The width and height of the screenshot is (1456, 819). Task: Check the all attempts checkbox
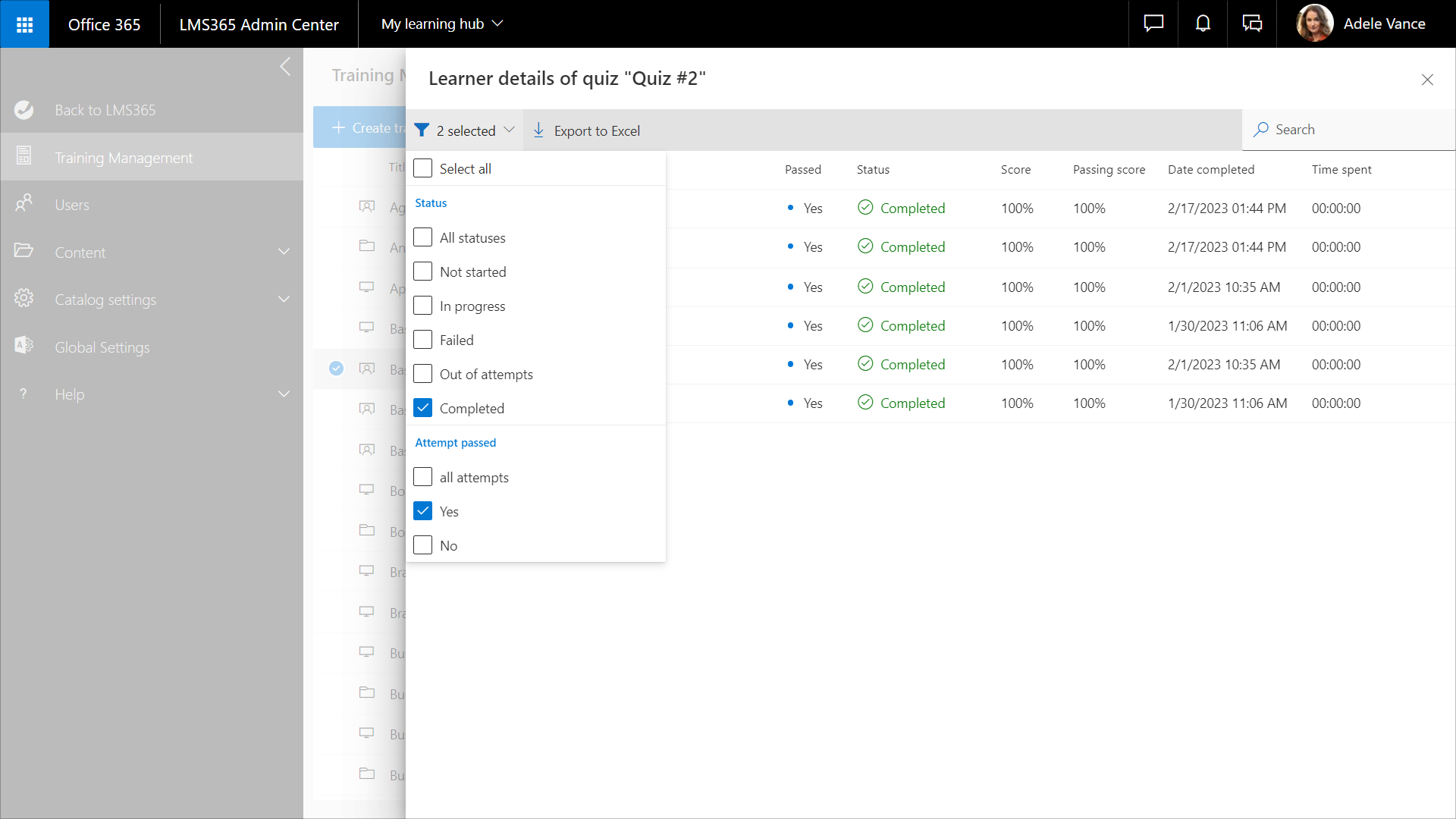[x=422, y=477]
